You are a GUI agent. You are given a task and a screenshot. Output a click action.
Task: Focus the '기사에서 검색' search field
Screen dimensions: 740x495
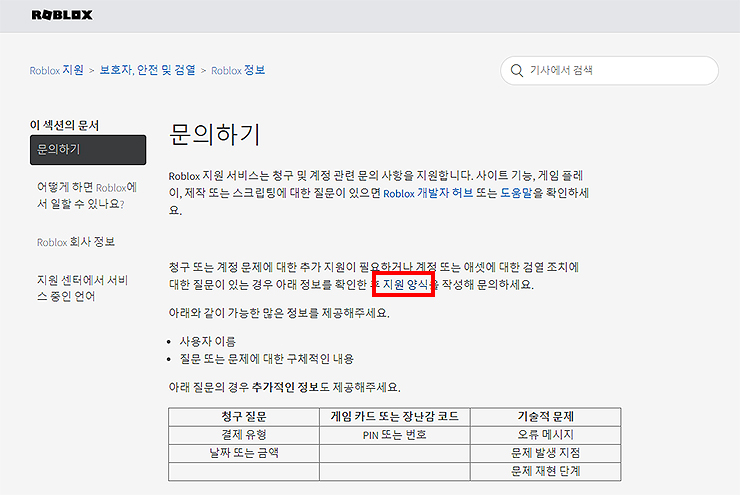[x=609, y=71]
